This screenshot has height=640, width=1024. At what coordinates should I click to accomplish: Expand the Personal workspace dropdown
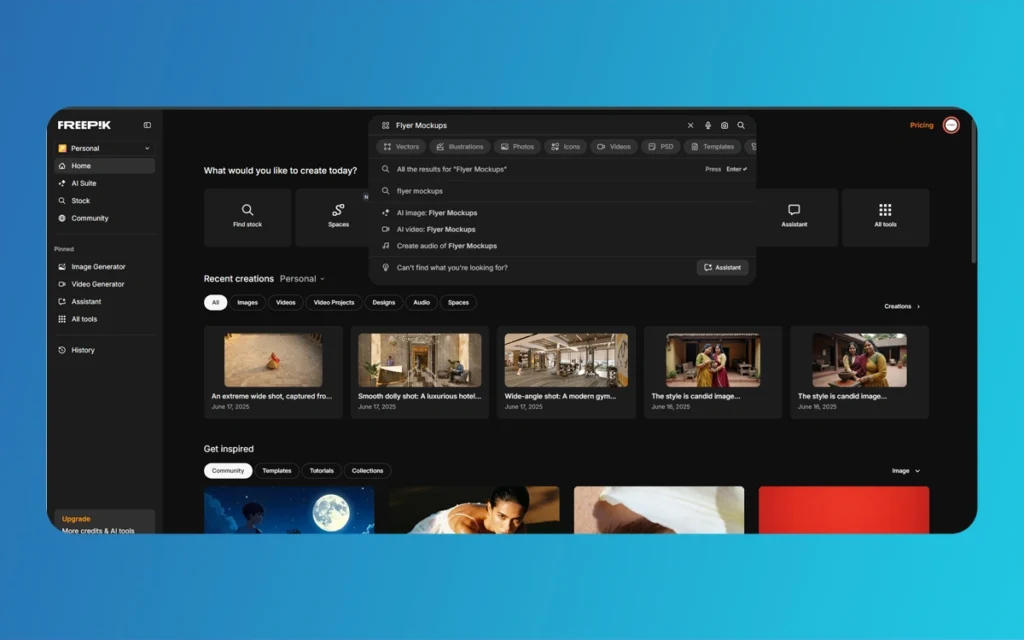(x=104, y=148)
